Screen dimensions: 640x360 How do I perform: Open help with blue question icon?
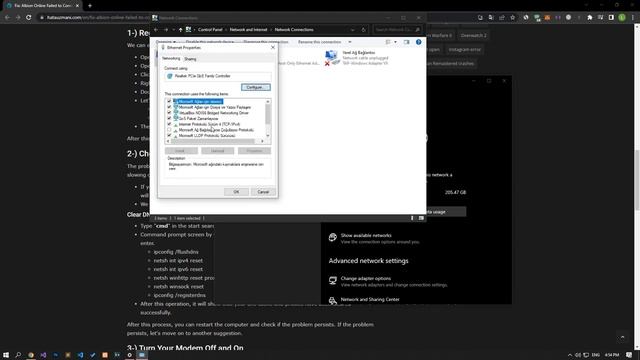point(418,42)
